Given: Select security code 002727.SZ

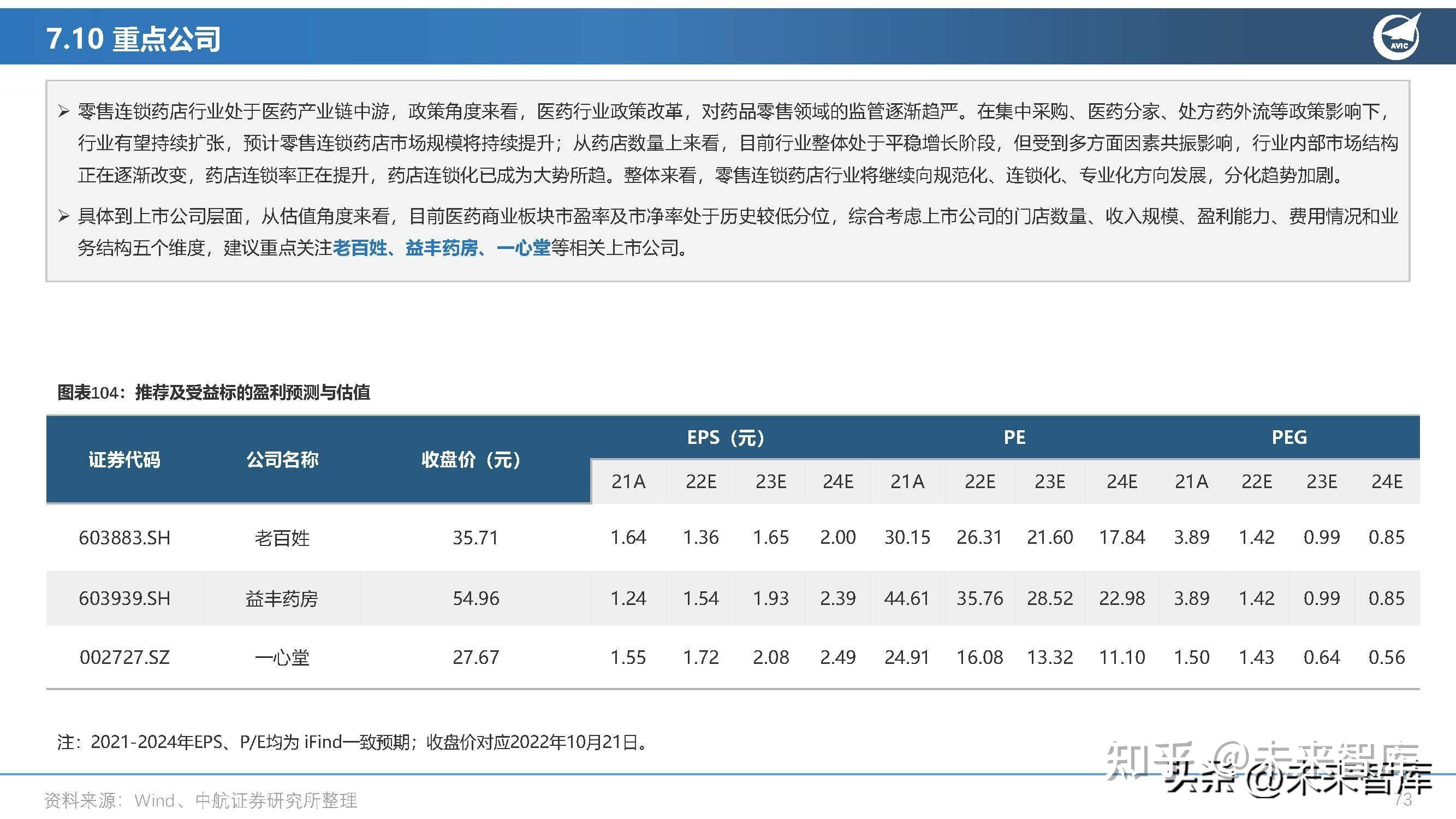Looking at the screenshot, I should [124, 657].
